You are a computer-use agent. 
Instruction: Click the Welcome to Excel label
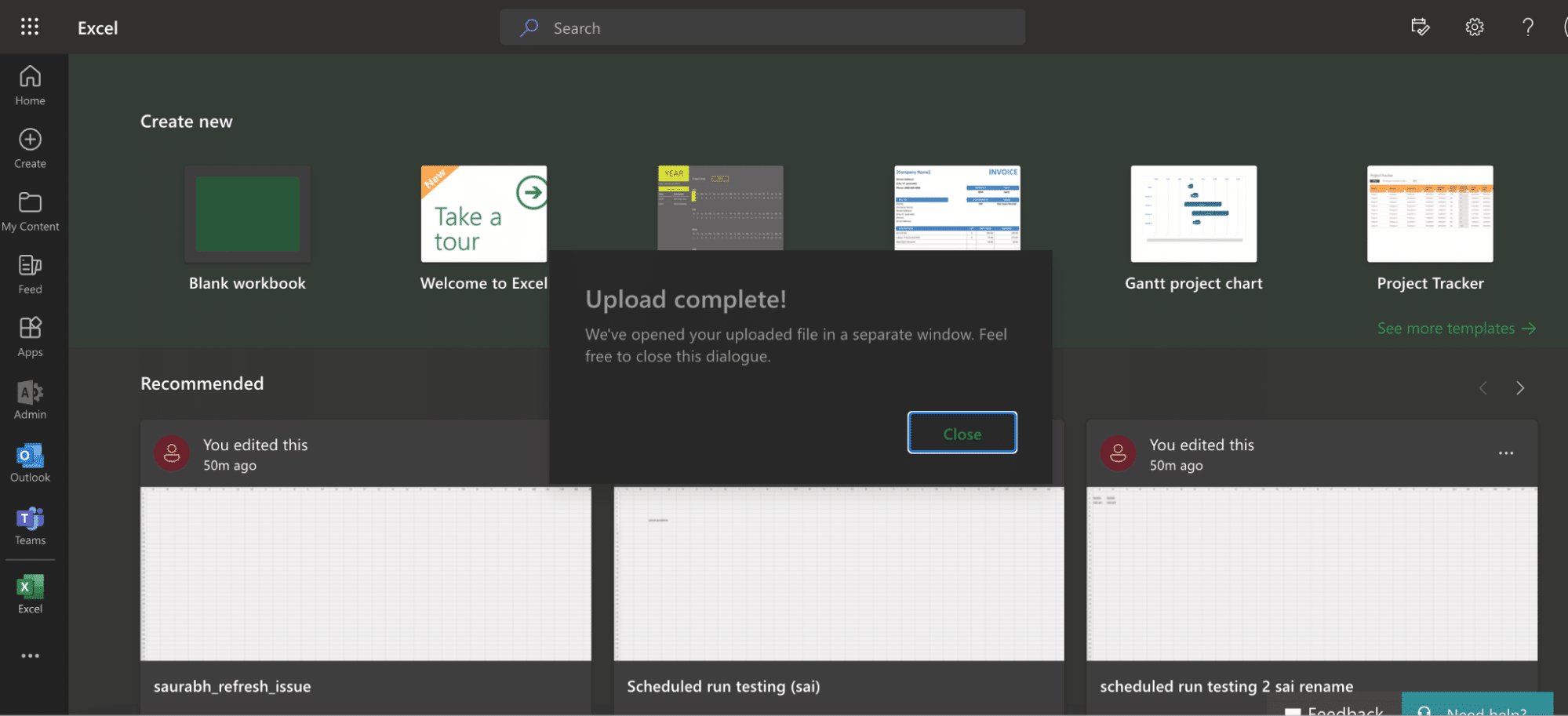(x=484, y=283)
